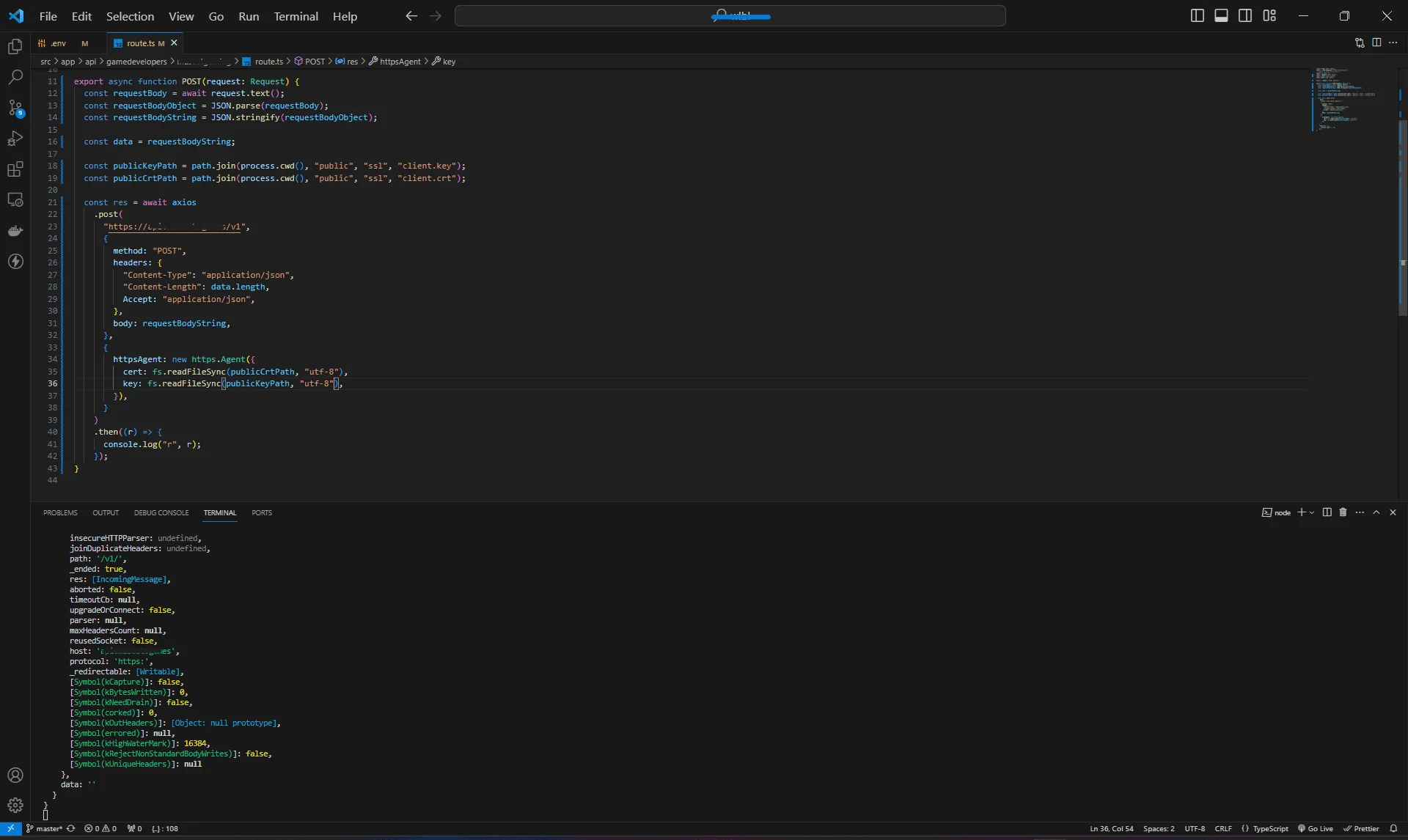The height and width of the screenshot is (840, 1408).
Task: Switch to the PORTS panel tab
Action: tap(262, 513)
